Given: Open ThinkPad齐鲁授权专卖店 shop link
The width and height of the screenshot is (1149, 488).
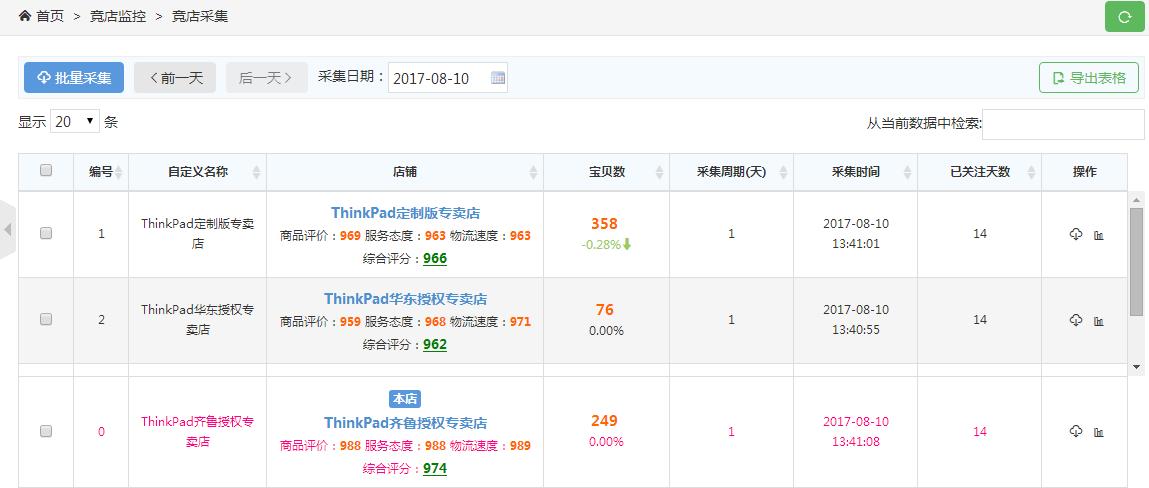Looking at the screenshot, I should point(405,424).
